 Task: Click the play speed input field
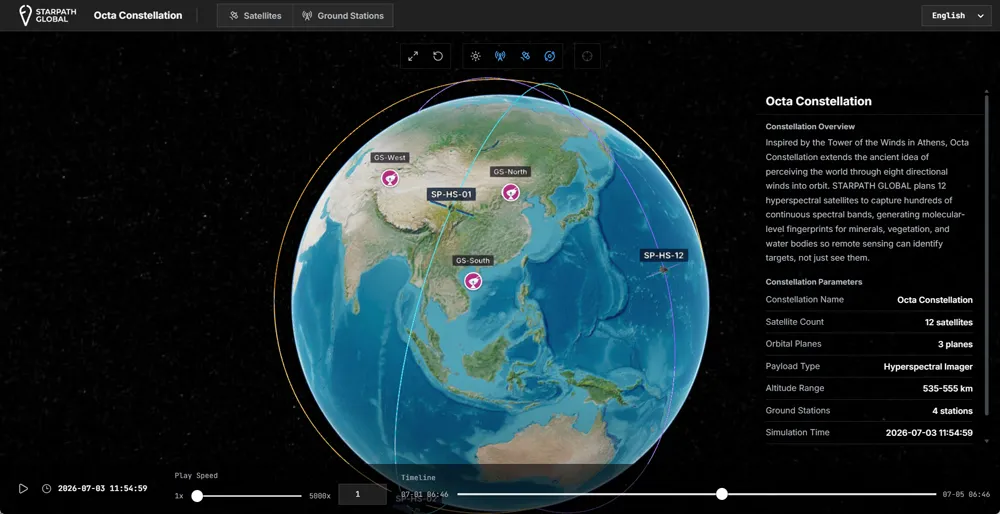(x=362, y=494)
